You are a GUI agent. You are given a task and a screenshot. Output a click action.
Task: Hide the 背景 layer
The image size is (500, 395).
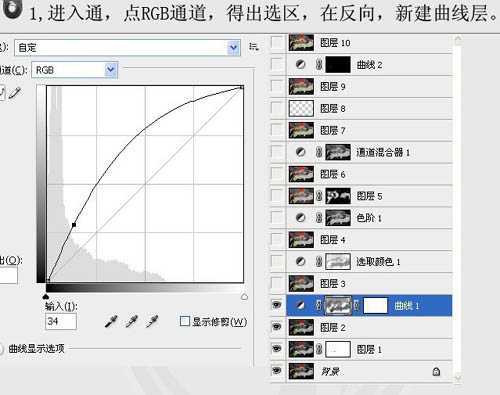pos(277,371)
